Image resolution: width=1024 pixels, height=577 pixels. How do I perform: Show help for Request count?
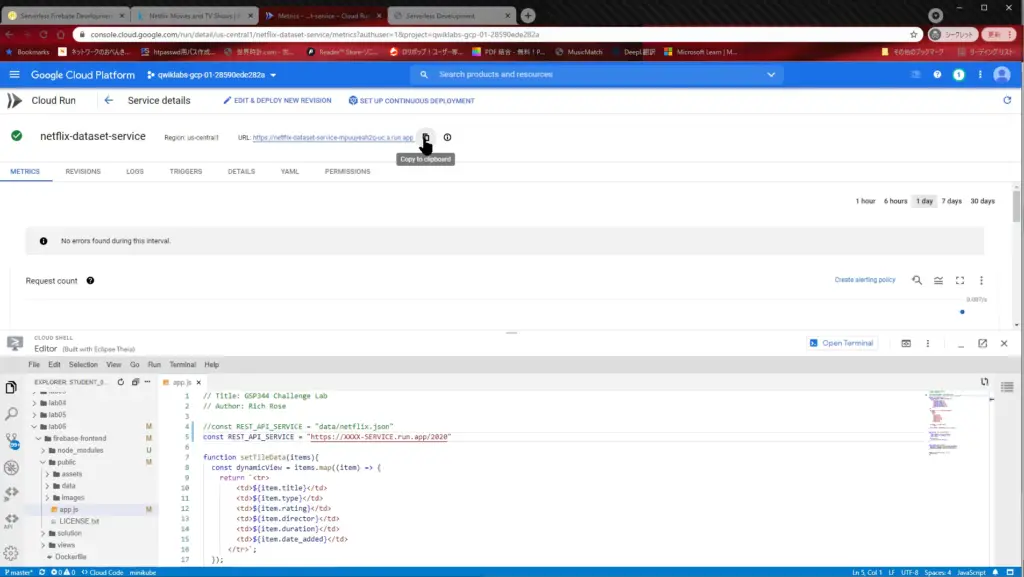pyautogui.click(x=90, y=281)
